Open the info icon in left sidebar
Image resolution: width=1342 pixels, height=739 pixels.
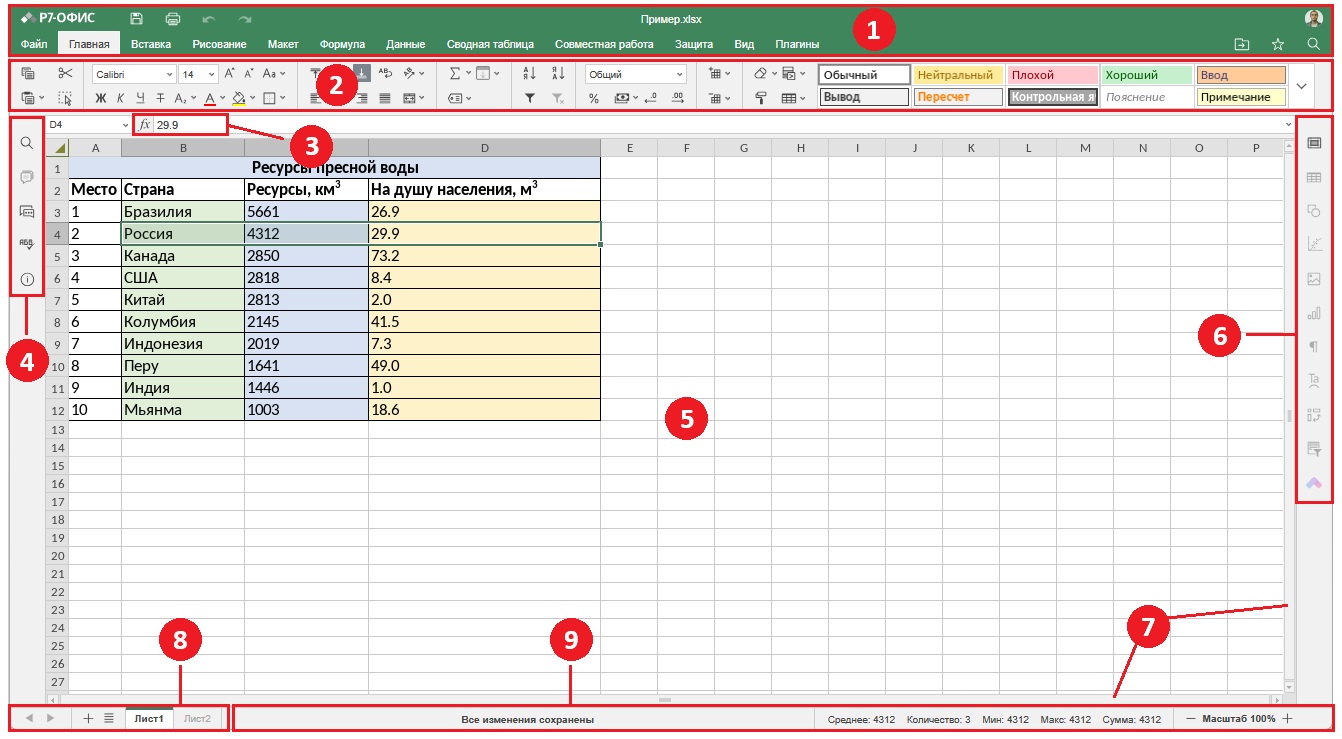point(27,280)
